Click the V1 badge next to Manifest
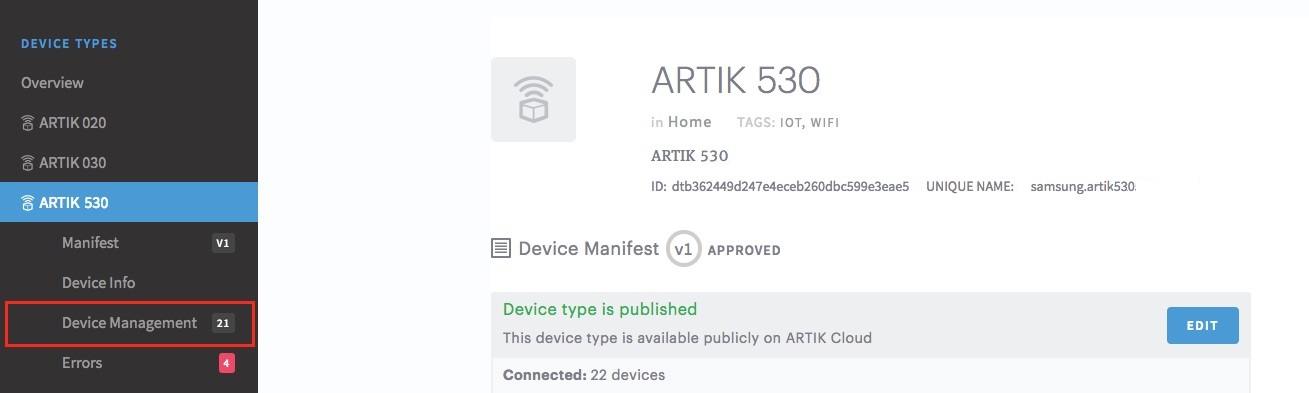 point(223,243)
